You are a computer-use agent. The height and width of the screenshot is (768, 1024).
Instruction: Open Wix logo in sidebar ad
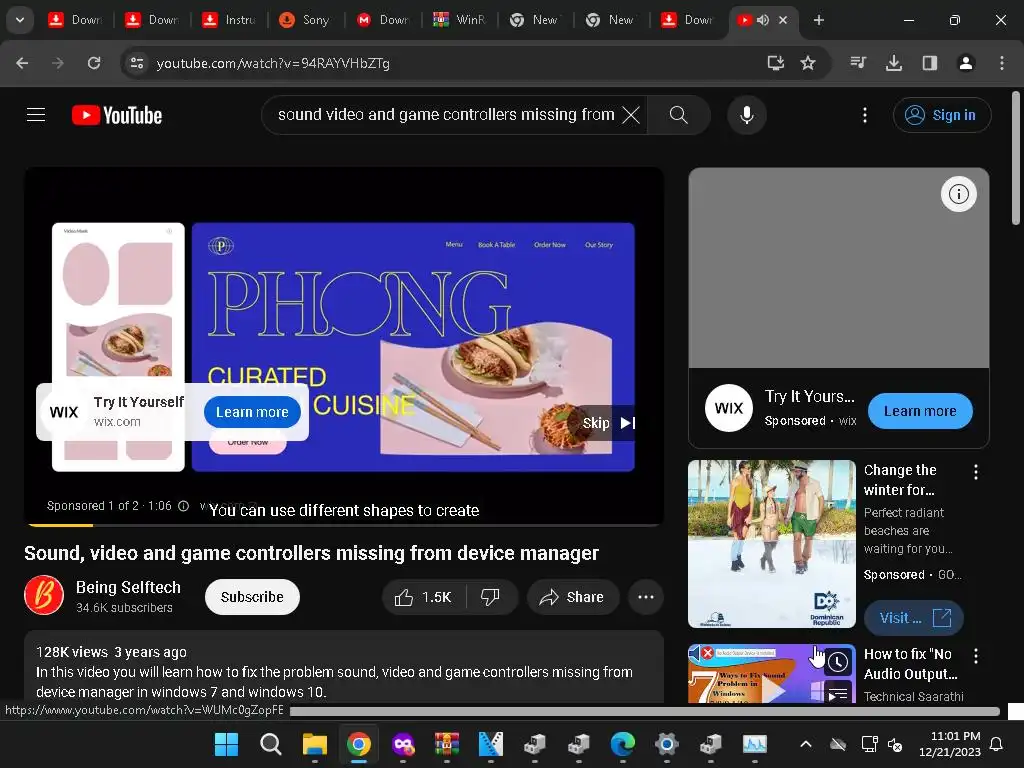(x=729, y=408)
